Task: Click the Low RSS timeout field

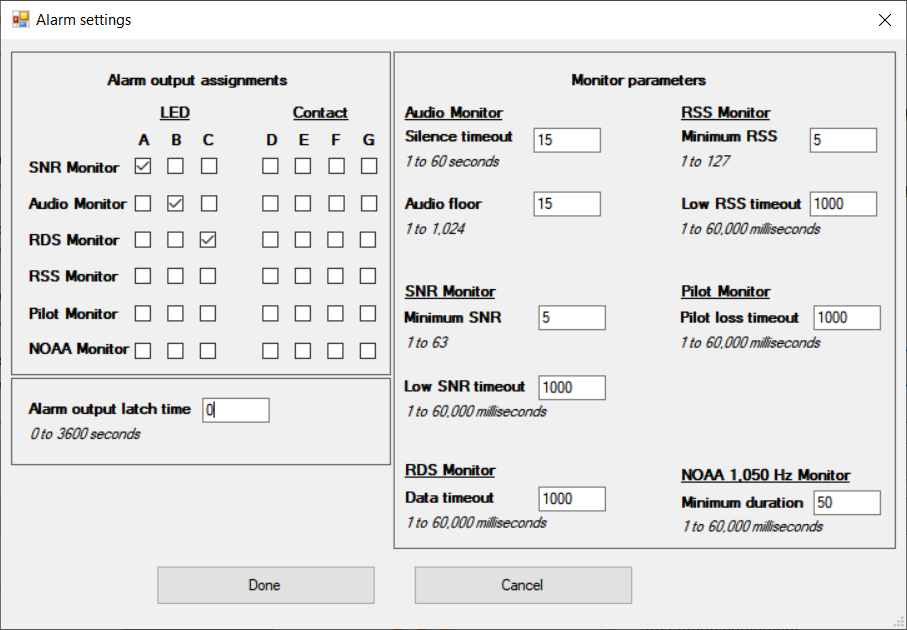Action: click(843, 204)
